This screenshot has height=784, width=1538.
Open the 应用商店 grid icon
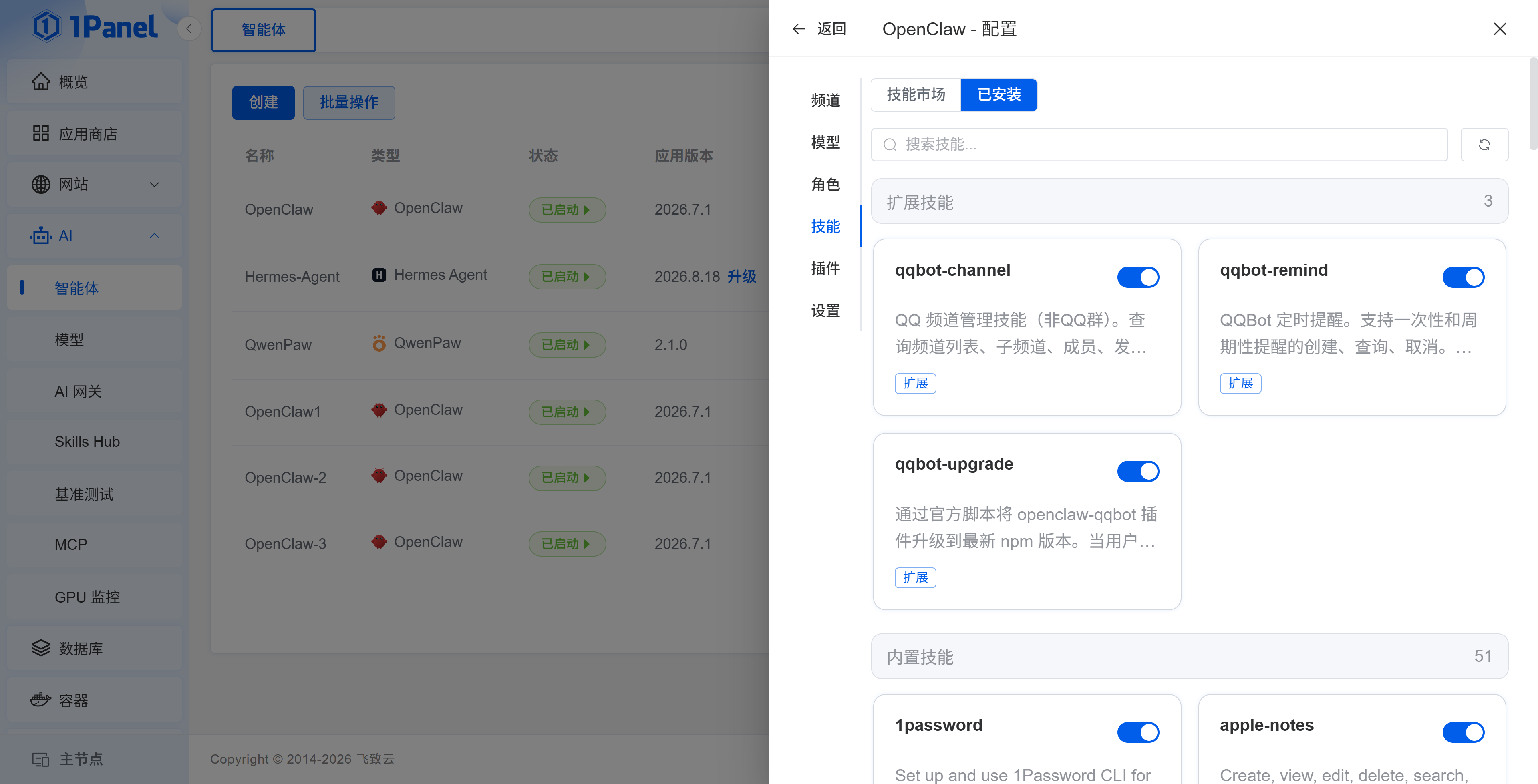(40, 133)
